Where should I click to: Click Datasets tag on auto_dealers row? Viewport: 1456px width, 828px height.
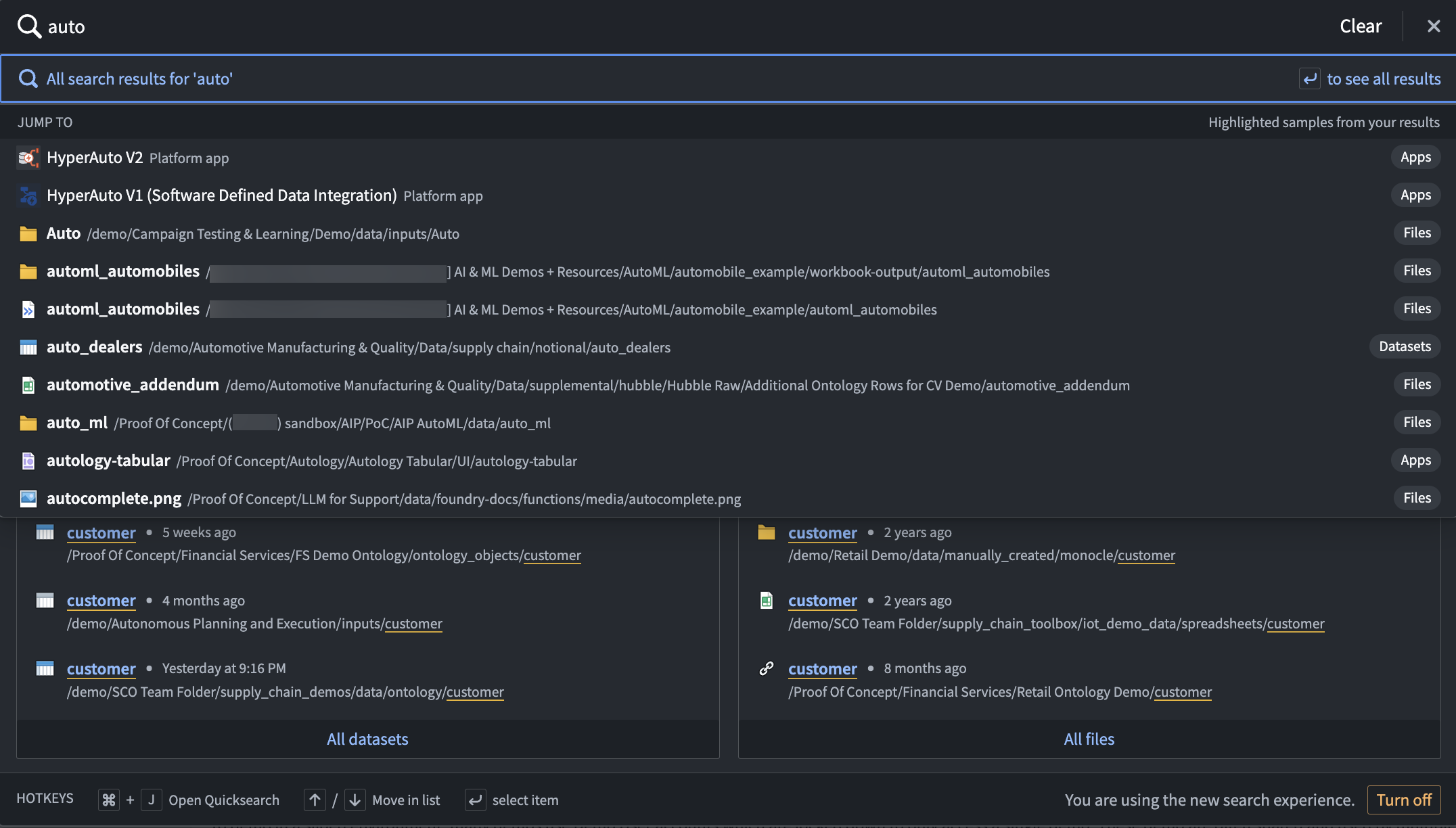(x=1405, y=346)
